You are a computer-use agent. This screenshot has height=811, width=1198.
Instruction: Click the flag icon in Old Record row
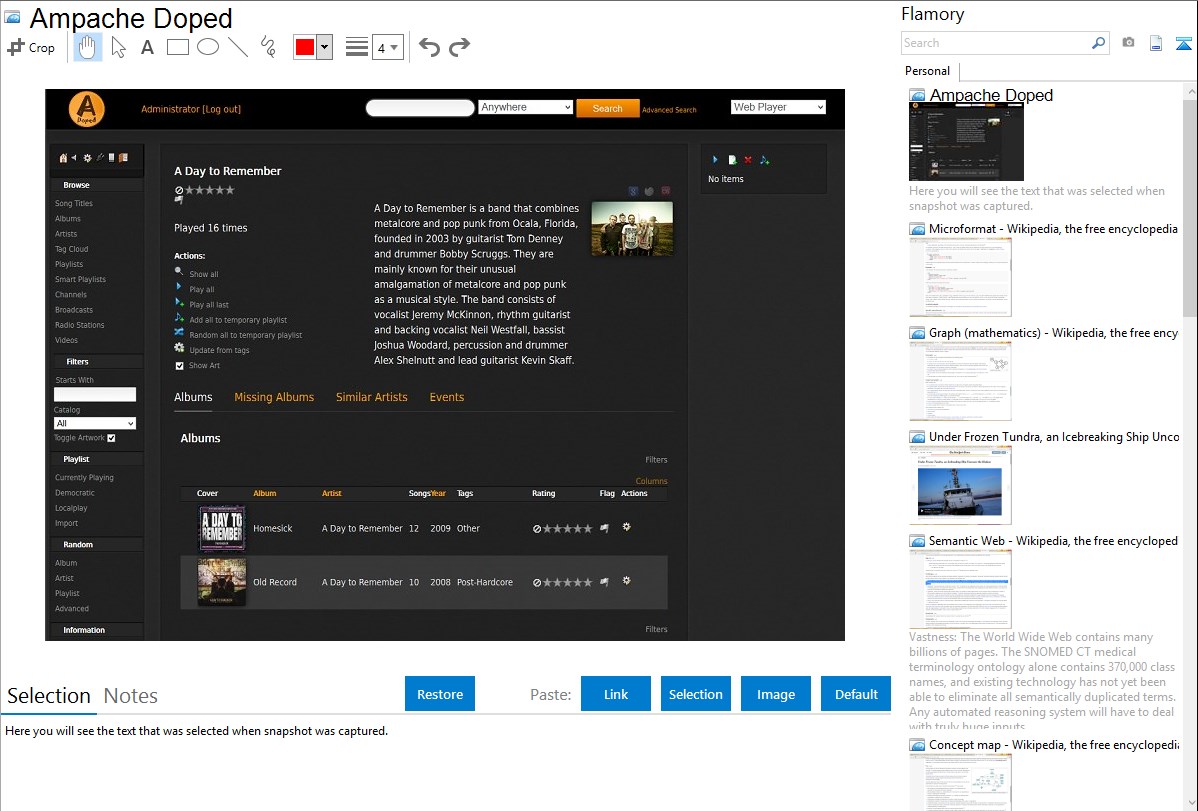604,582
